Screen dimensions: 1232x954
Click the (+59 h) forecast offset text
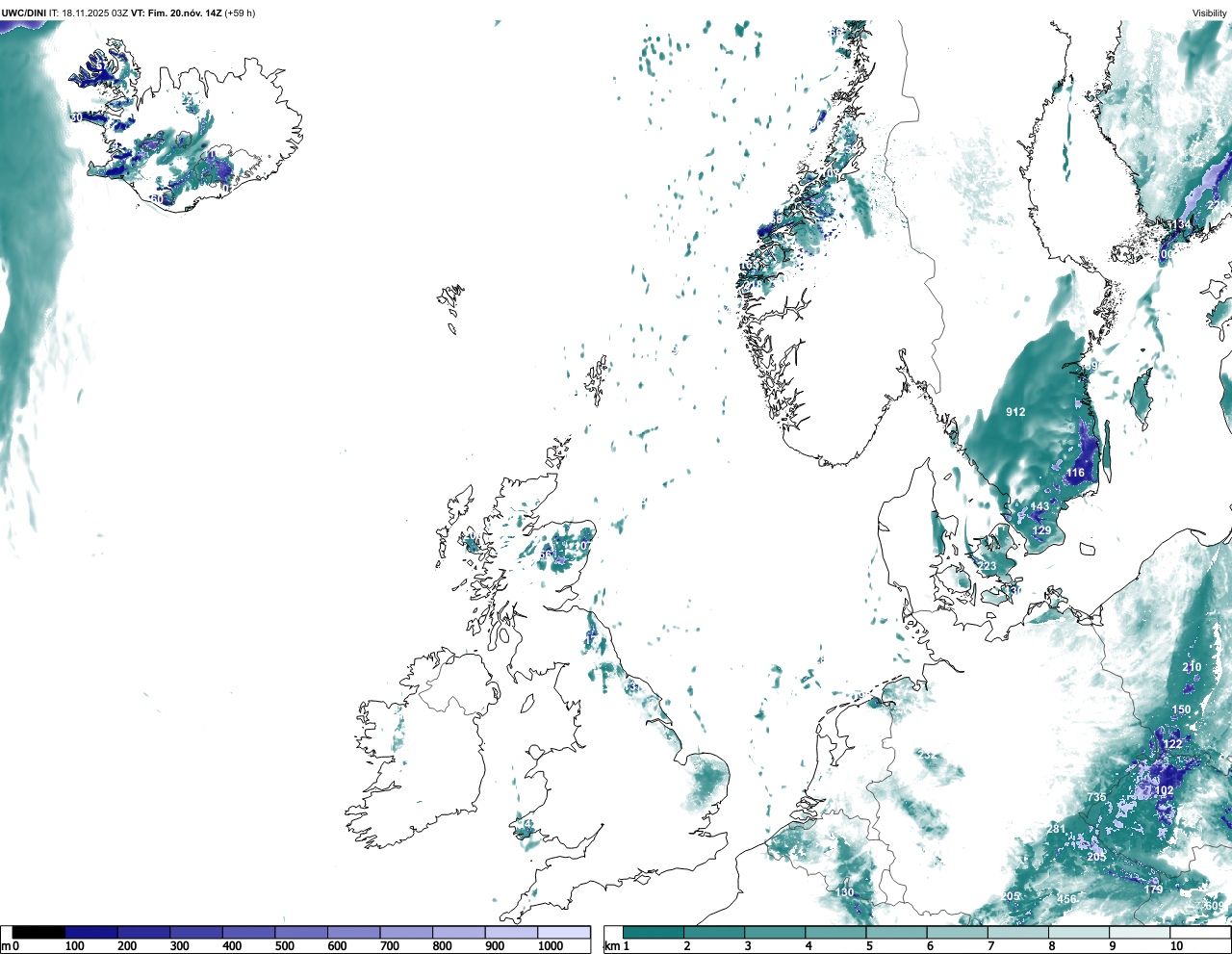241,13
